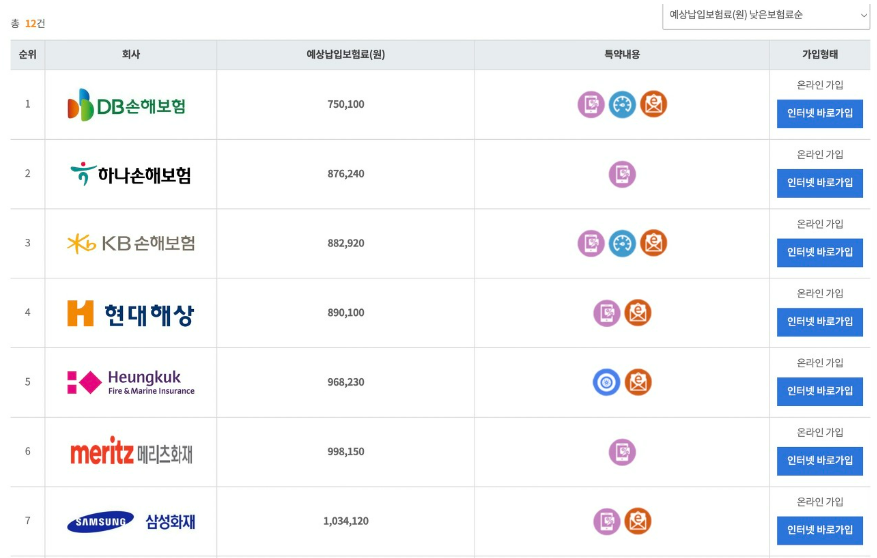Click 인터넷 바로가입 for KB손해보험

click(819, 252)
